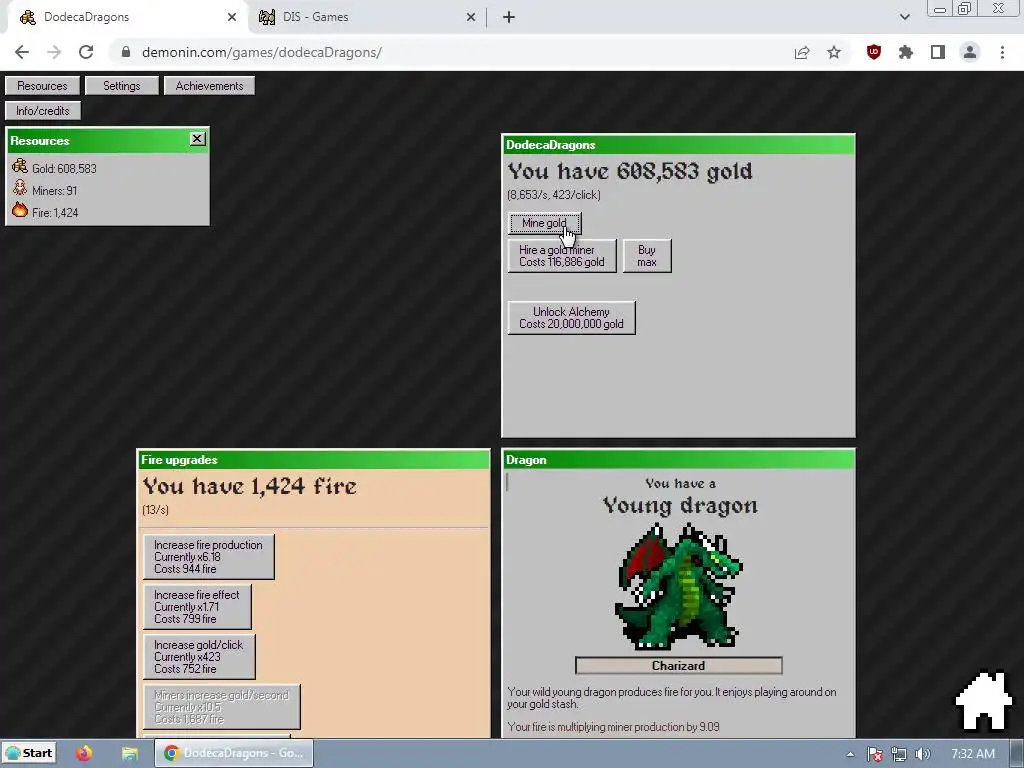This screenshot has height=768, width=1024.
Task: Open the Chrome profile avatar
Action: point(970,52)
